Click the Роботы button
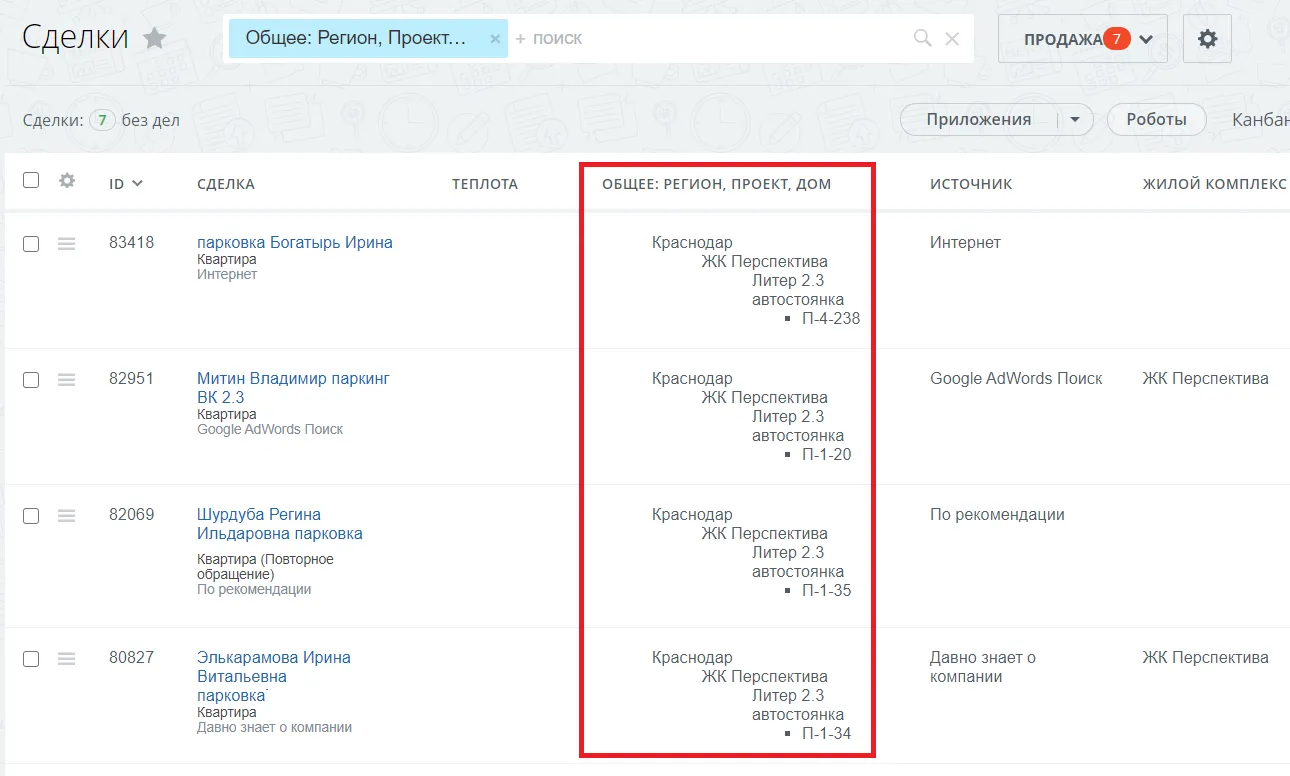1290x776 pixels. point(1156,120)
